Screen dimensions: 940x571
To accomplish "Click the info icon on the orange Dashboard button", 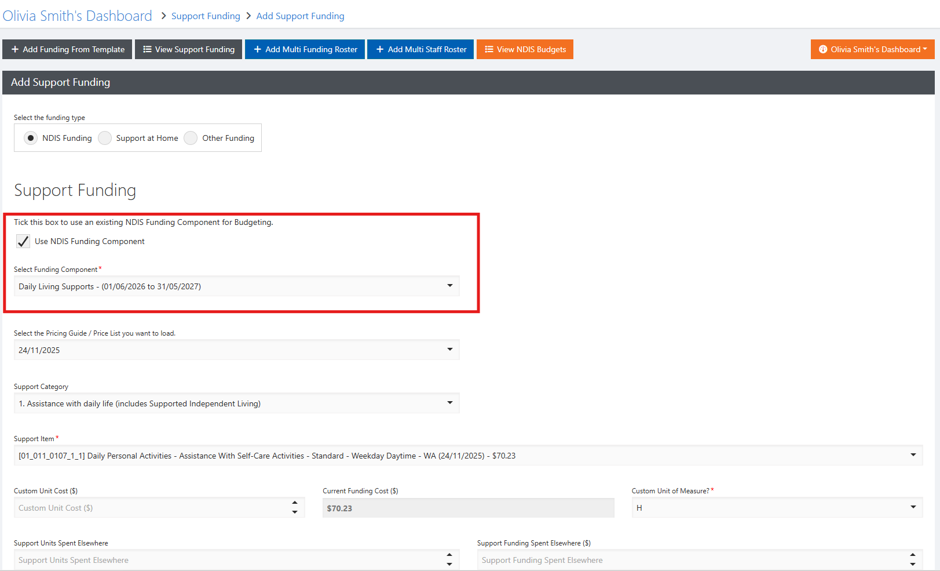I will point(822,49).
